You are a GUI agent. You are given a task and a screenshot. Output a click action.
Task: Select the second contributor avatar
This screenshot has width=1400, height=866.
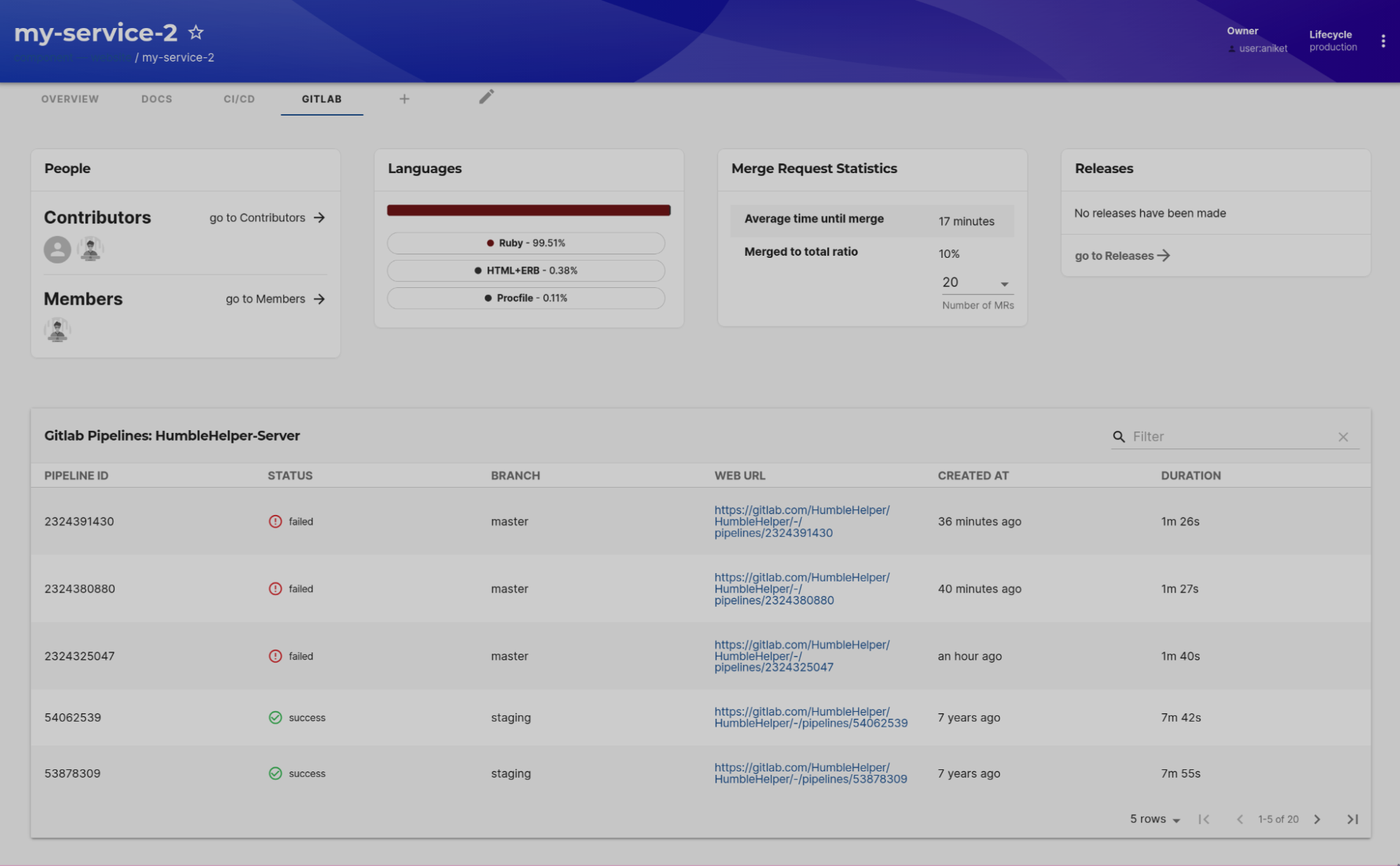[x=91, y=248]
